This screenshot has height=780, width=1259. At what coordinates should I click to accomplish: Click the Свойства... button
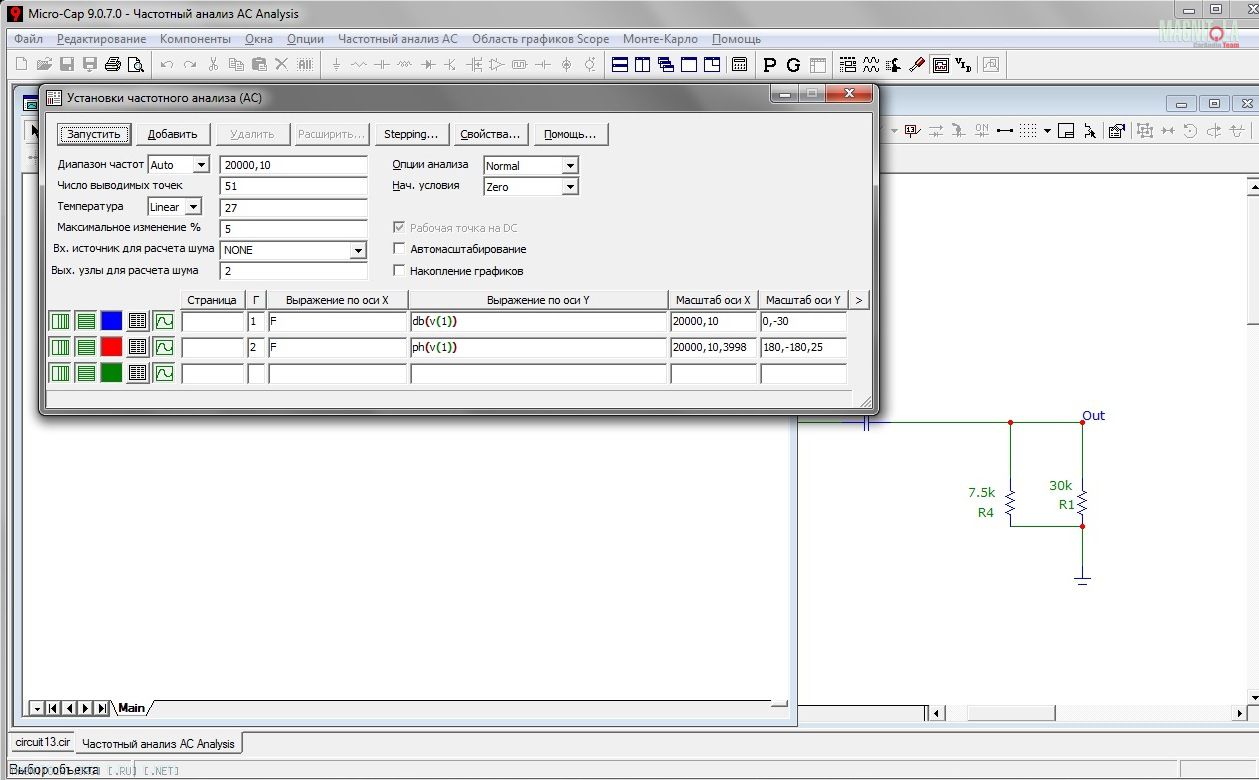(x=490, y=134)
